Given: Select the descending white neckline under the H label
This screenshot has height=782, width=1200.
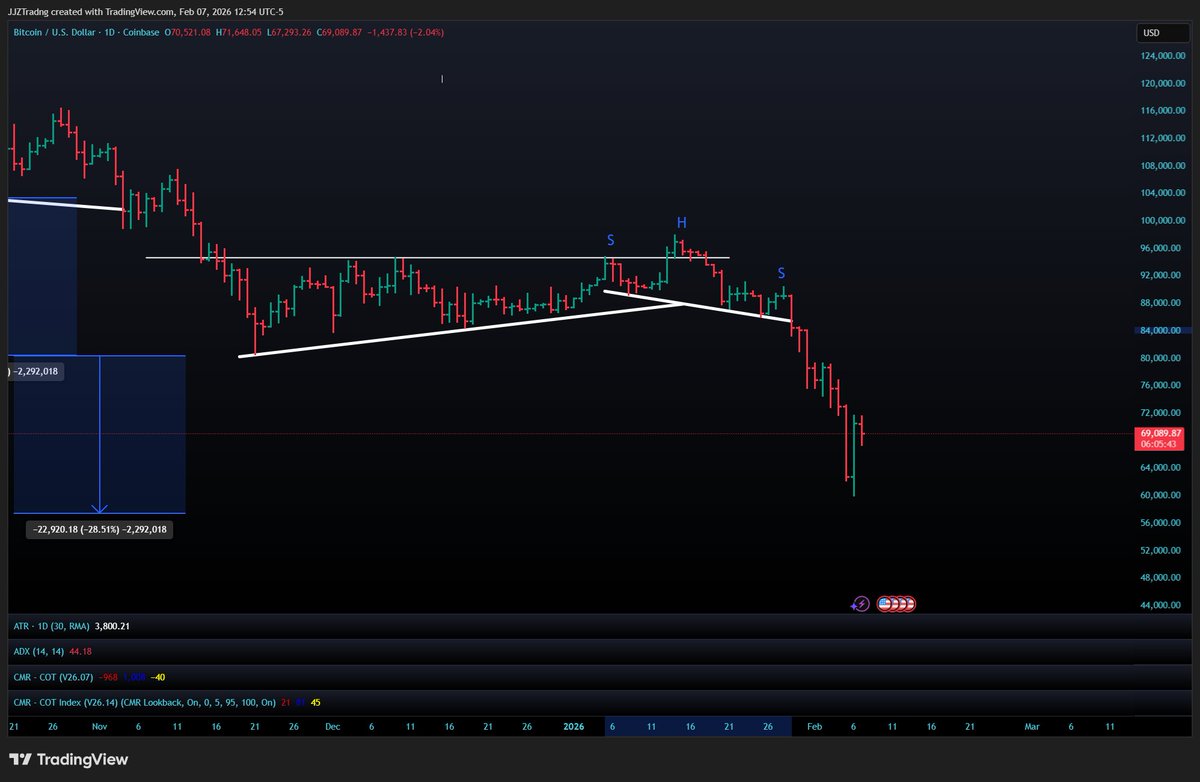Looking at the screenshot, I should tap(698, 306).
